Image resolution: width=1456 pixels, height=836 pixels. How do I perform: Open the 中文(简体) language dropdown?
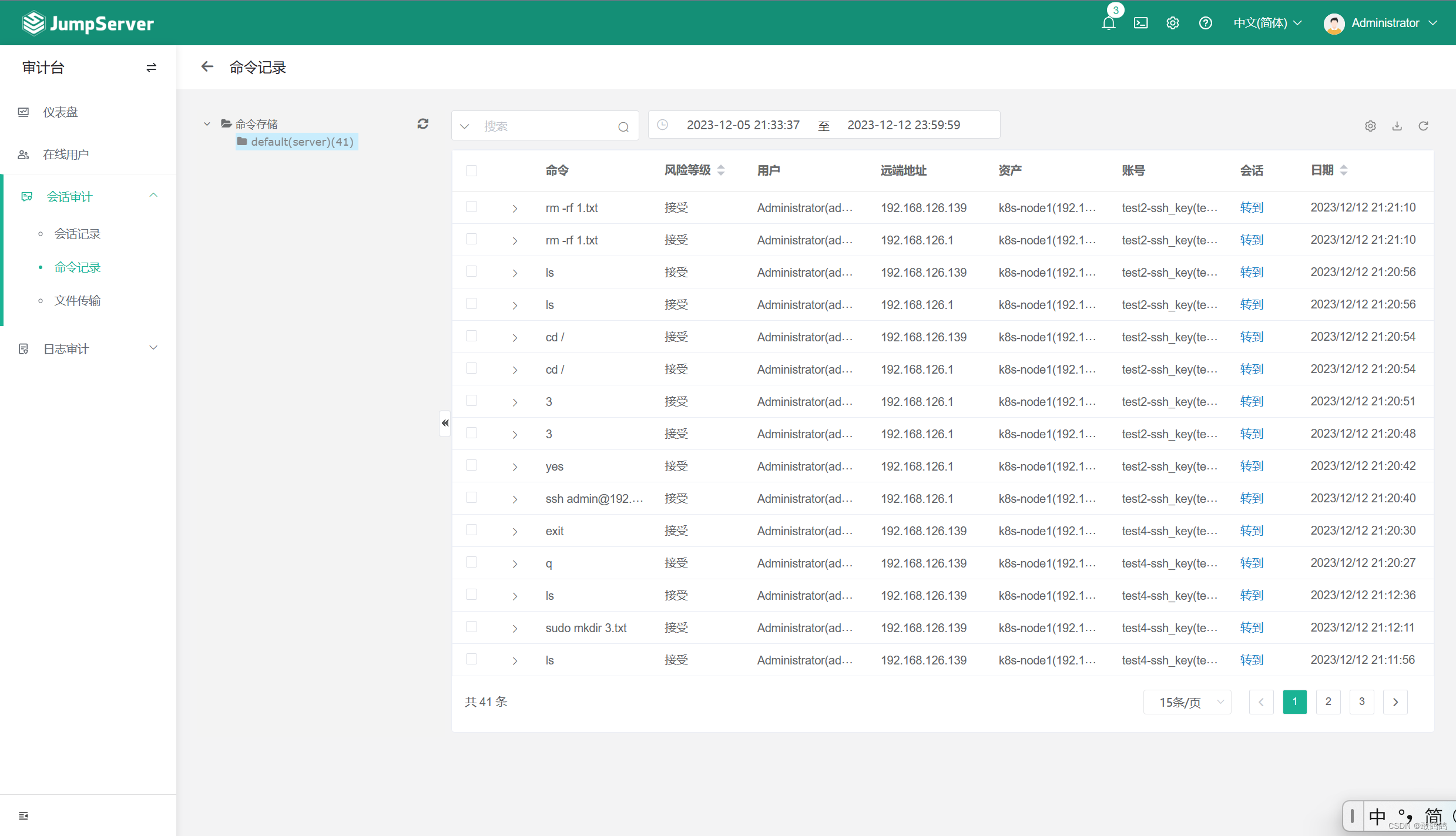coord(1267,23)
